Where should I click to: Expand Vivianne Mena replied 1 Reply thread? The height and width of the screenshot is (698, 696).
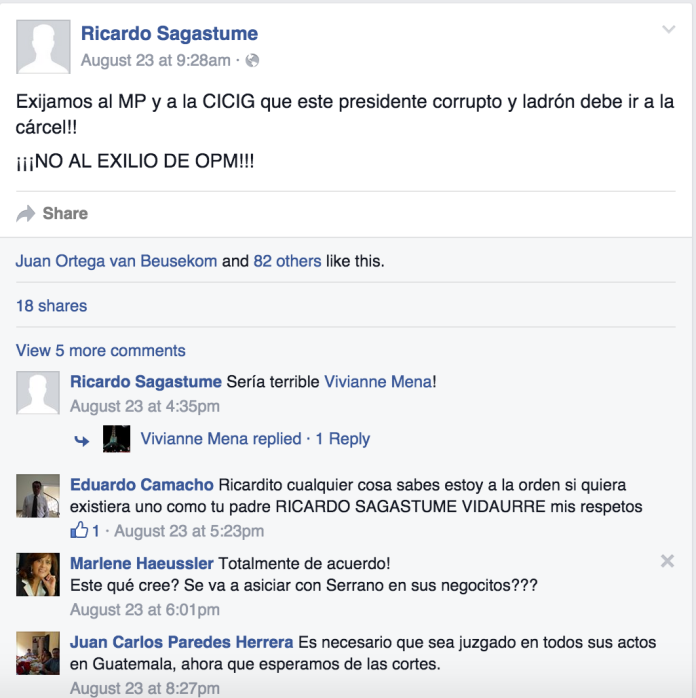point(255,439)
